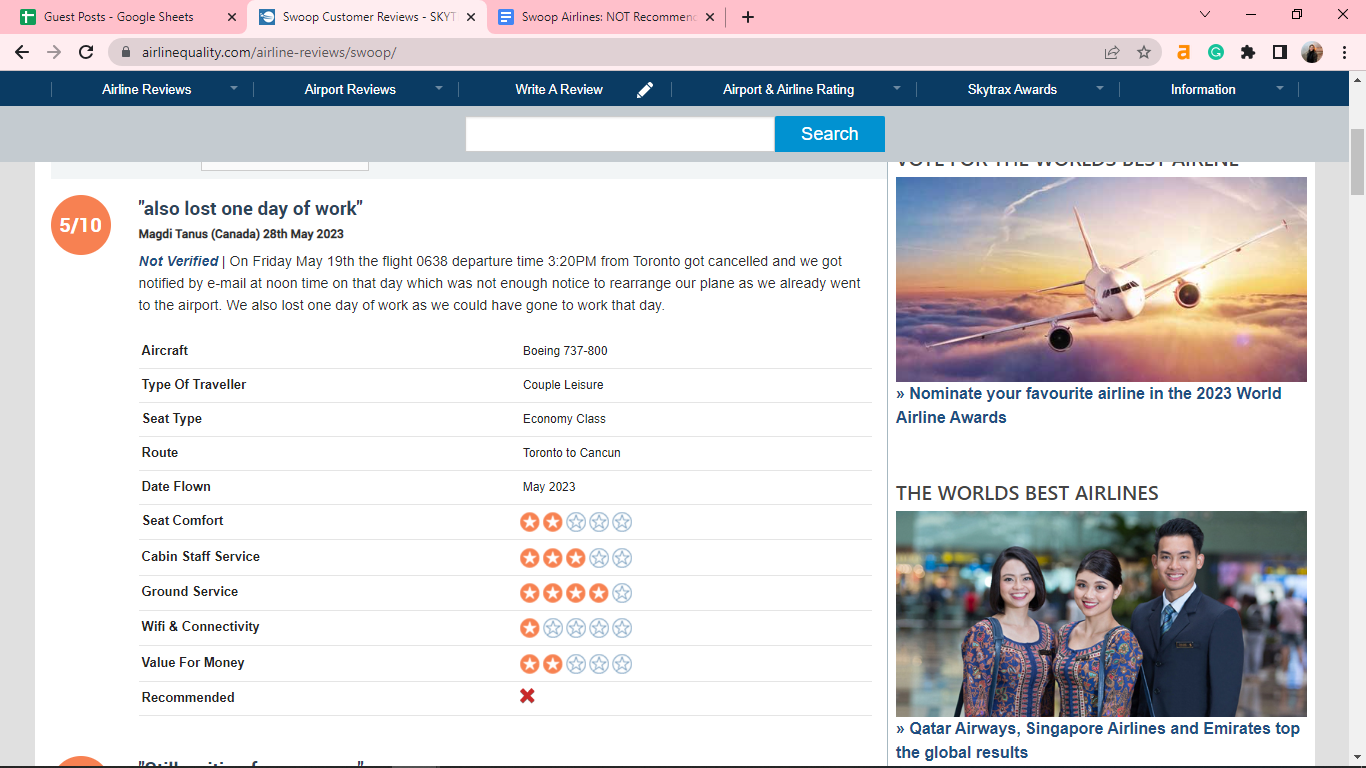Expand the Airport Reviews dropdown arrow
The width and height of the screenshot is (1366, 768).
point(438,88)
